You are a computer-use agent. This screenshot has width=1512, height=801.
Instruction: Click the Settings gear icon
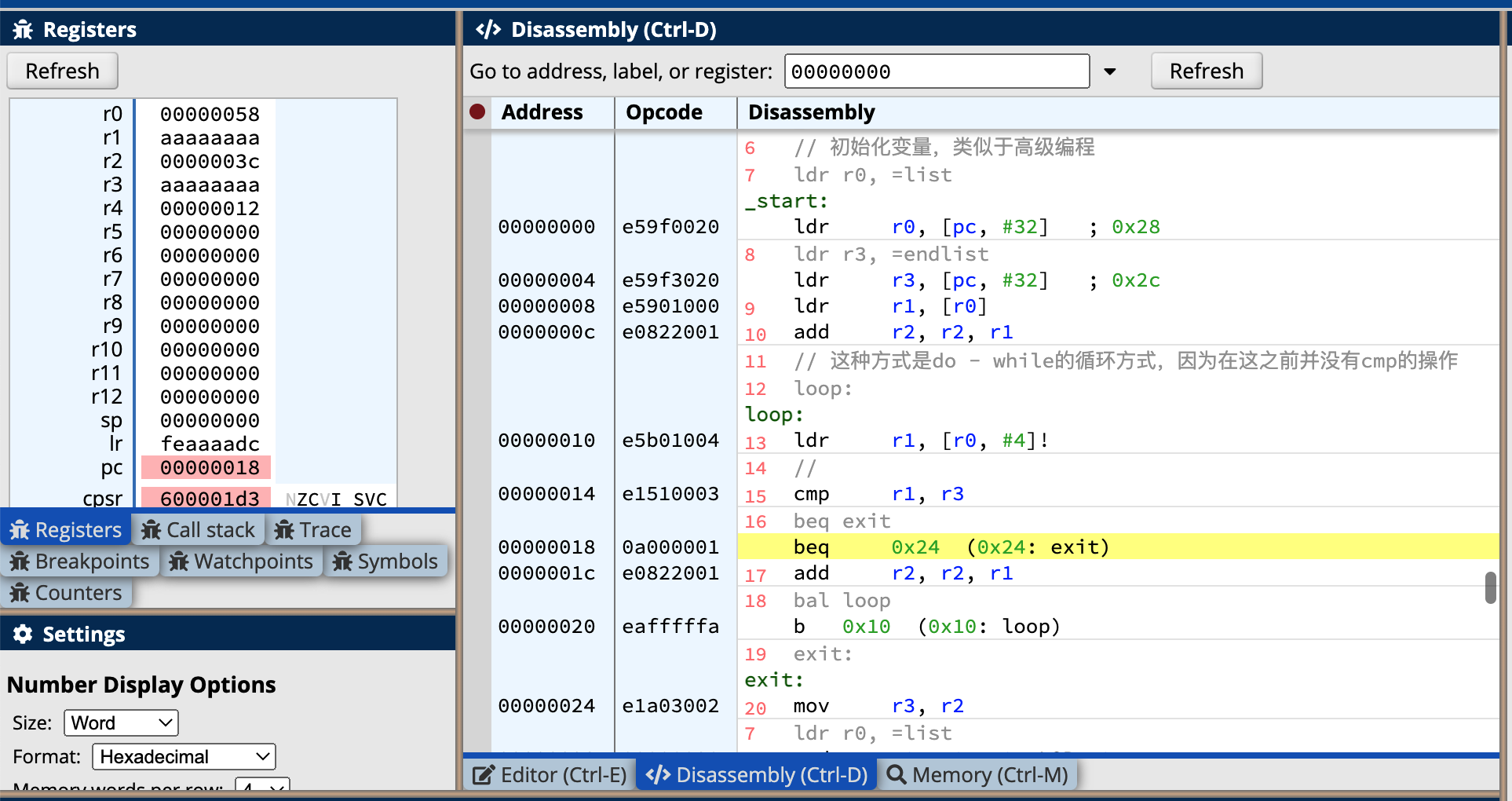pyautogui.click(x=23, y=634)
